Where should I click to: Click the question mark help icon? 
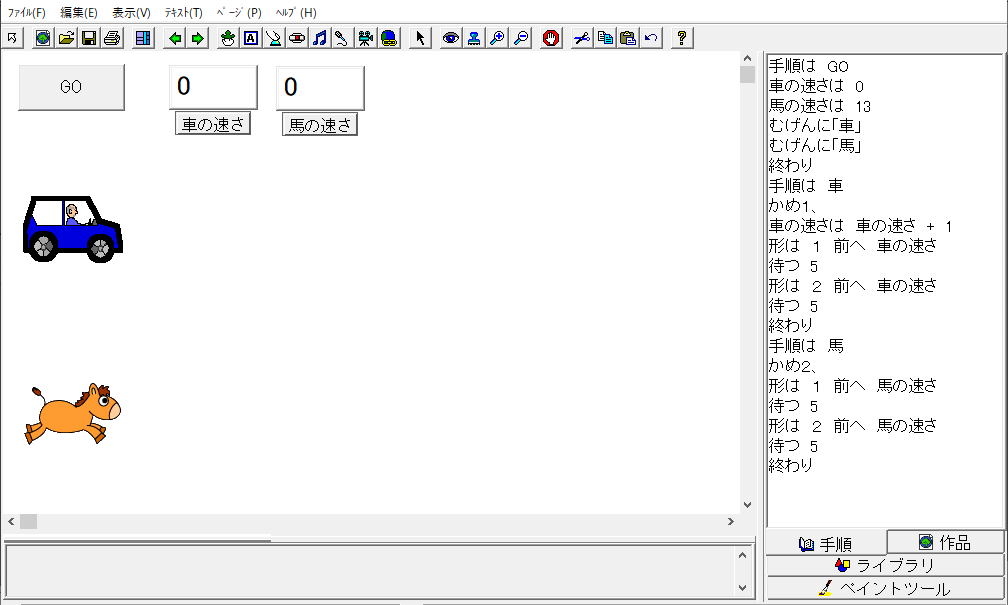(x=682, y=38)
